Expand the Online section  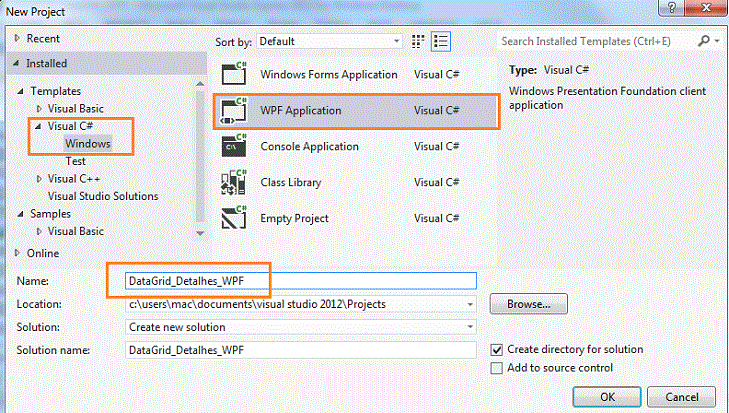tap(17, 253)
